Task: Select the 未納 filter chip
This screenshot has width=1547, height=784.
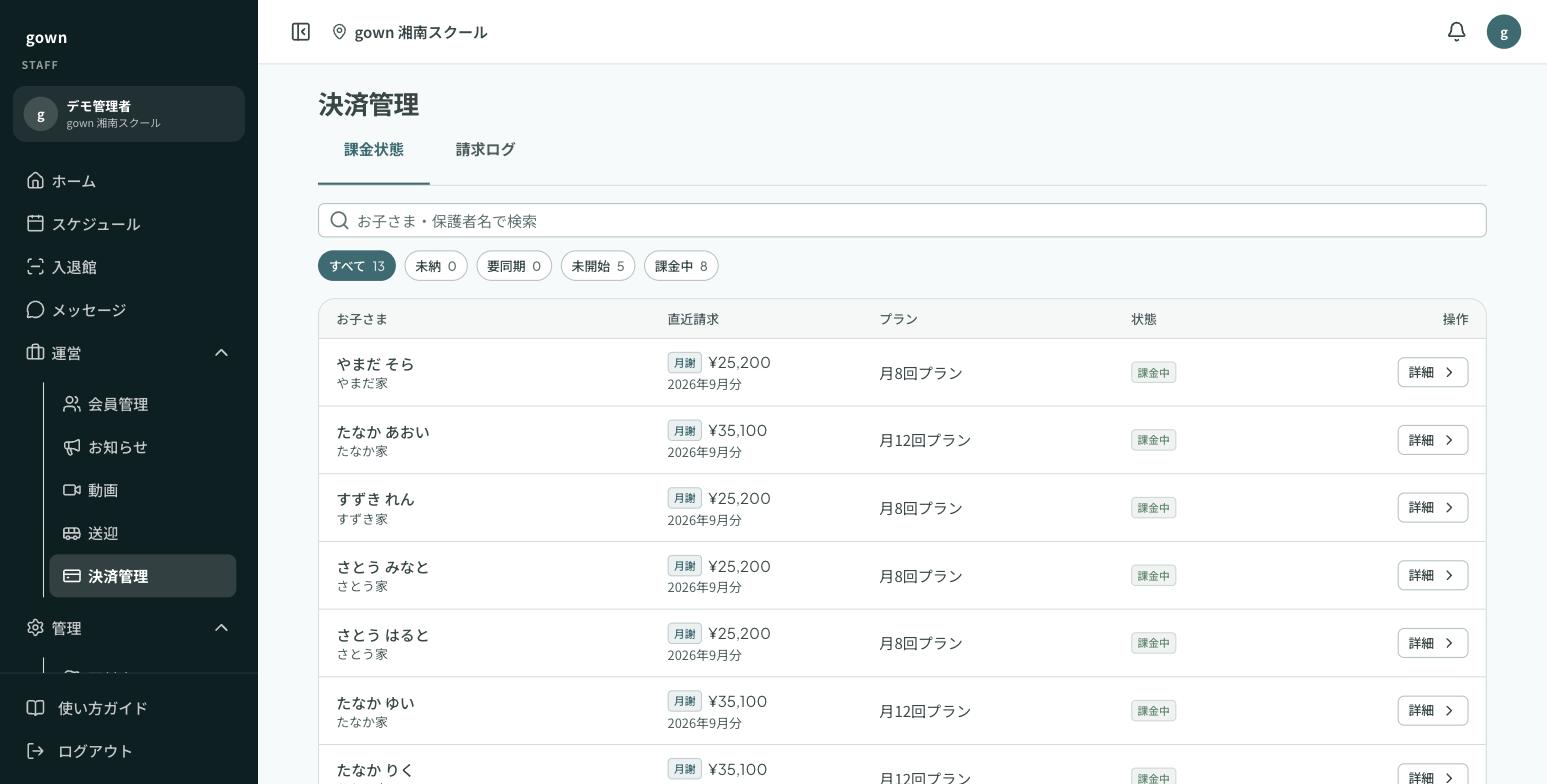Action: click(436, 266)
